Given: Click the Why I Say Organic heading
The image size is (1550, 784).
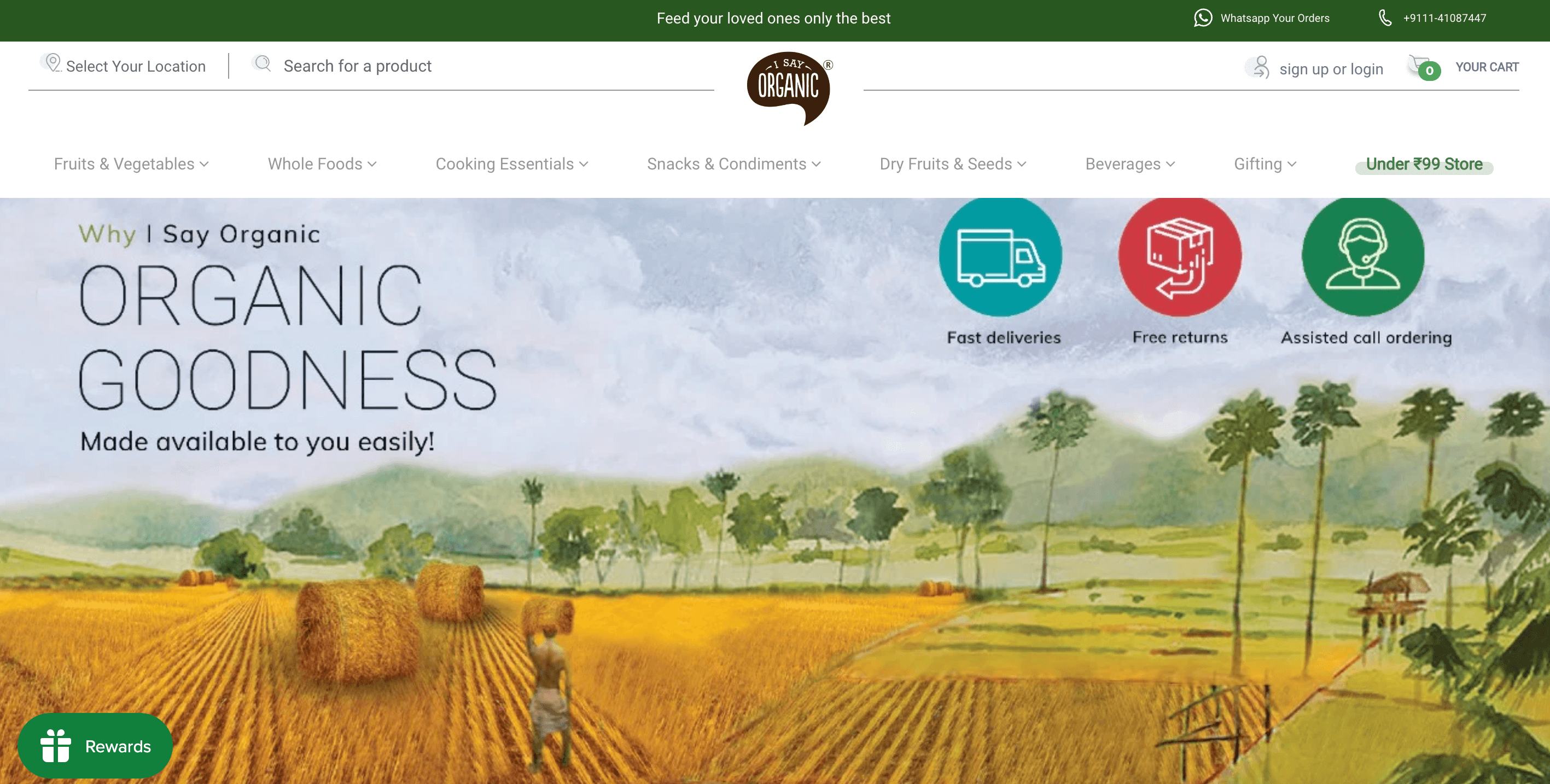Looking at the screenshot, I should click(199, 234).
